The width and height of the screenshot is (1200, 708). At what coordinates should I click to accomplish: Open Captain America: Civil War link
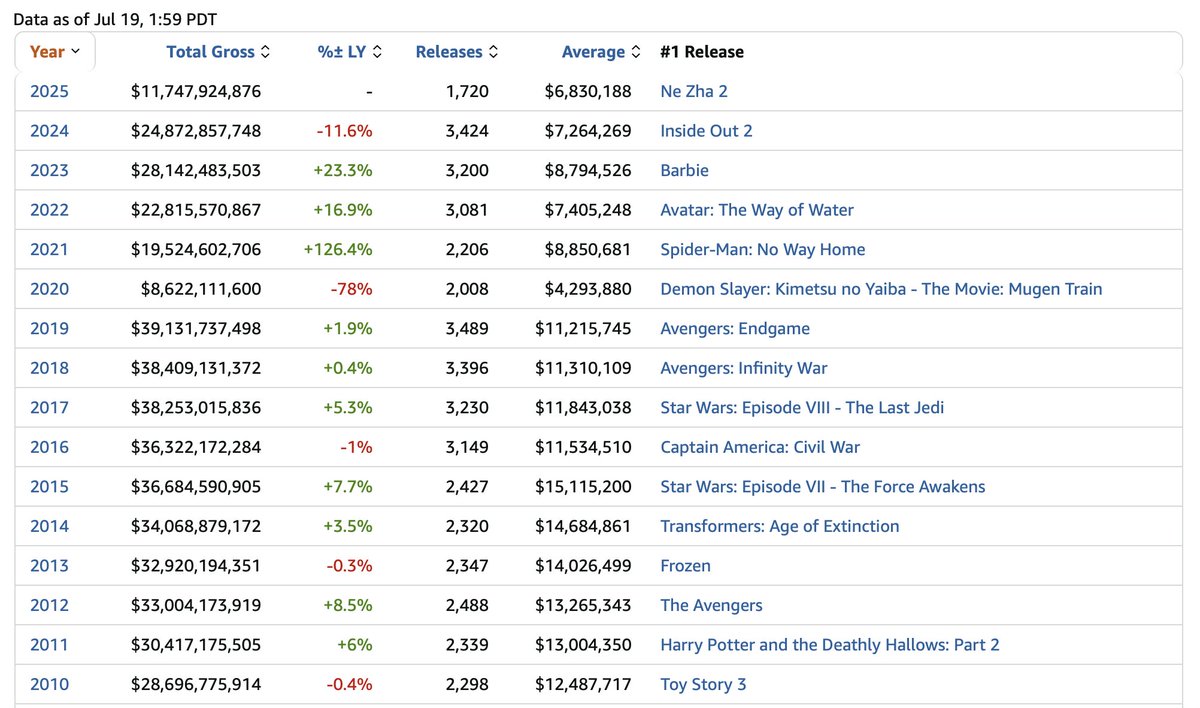760,447
